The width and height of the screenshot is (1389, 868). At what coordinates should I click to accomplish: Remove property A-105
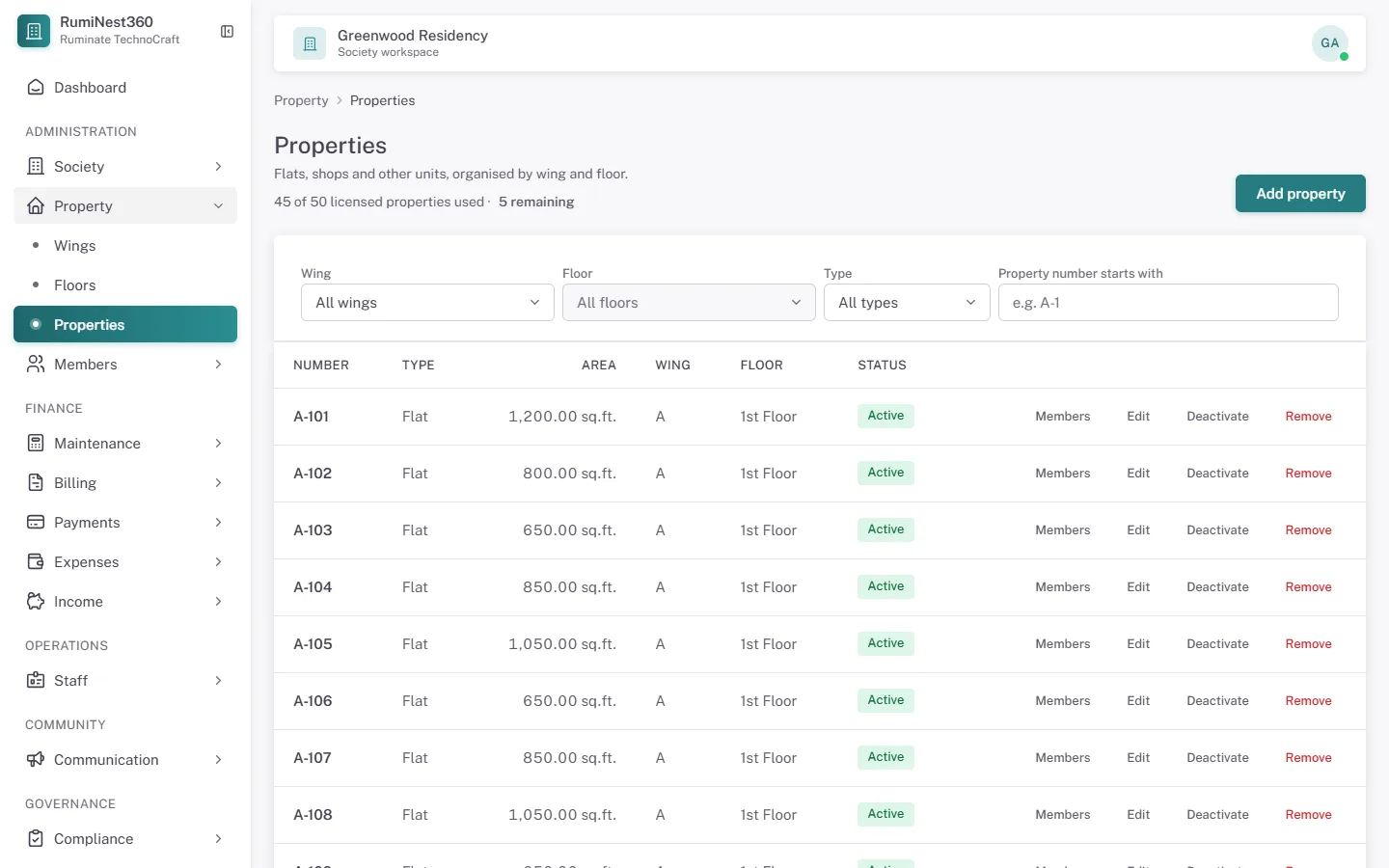coord(1308,644)
